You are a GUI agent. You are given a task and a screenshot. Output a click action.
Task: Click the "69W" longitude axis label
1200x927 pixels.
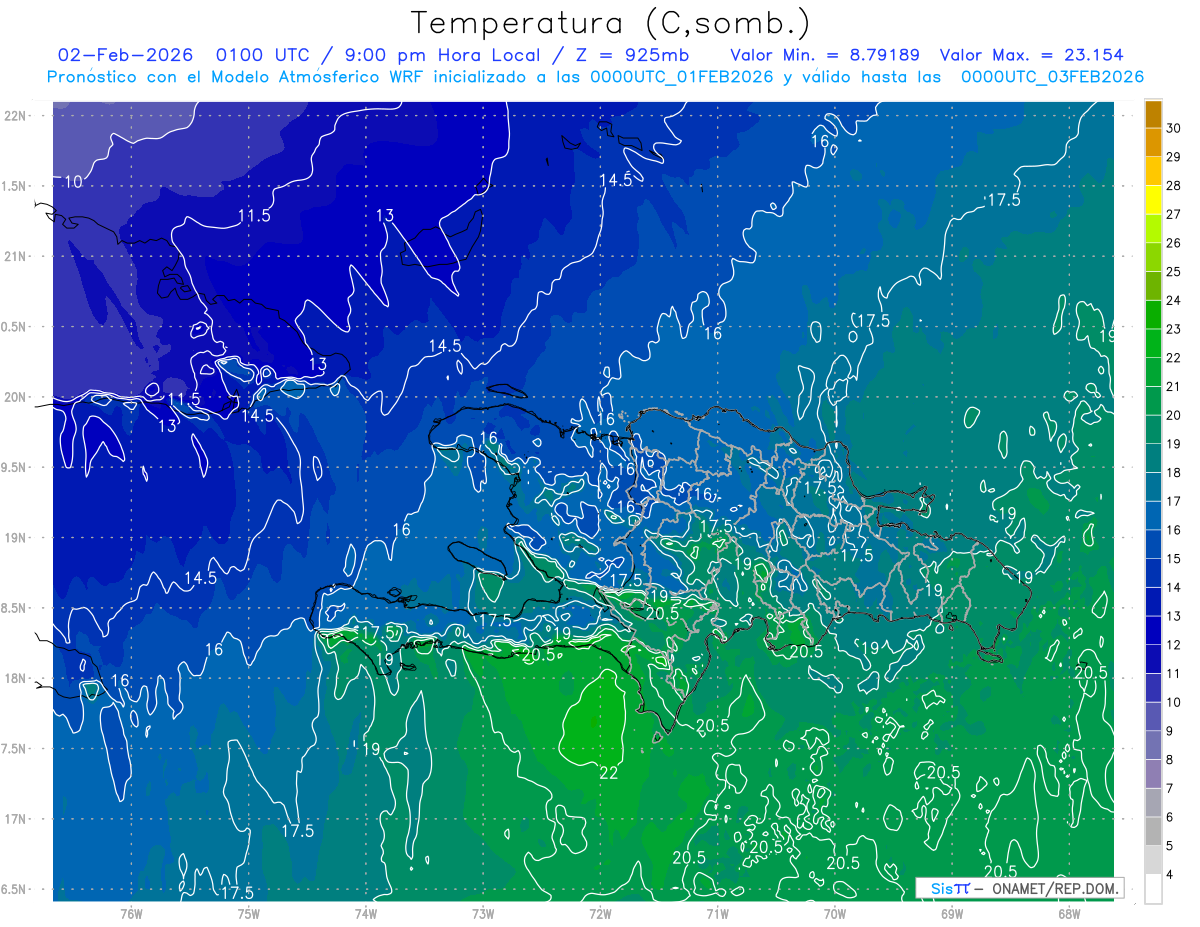pos(952,913)
